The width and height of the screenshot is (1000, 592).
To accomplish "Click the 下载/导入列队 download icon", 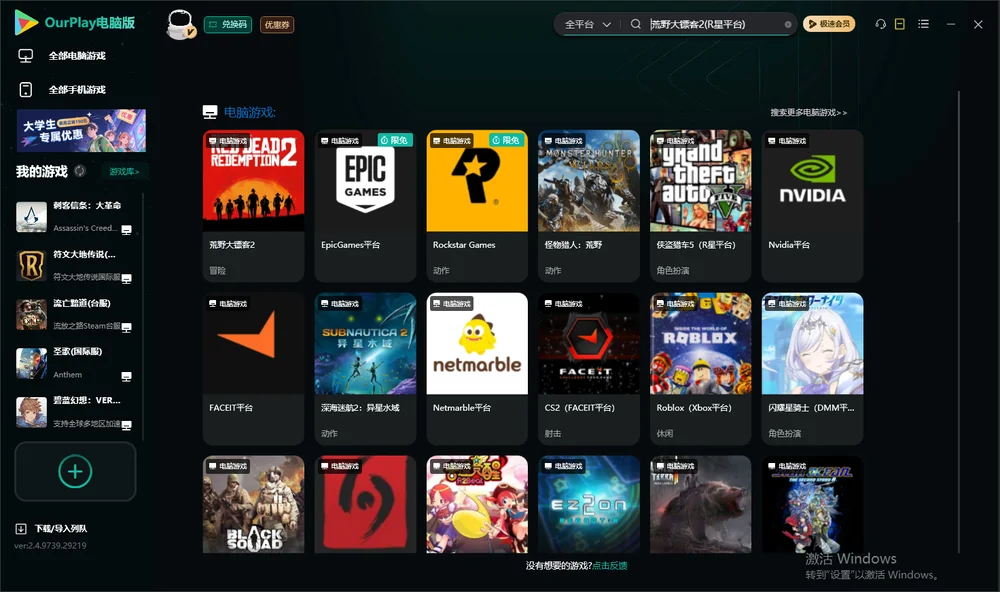I will click(21, 529).
